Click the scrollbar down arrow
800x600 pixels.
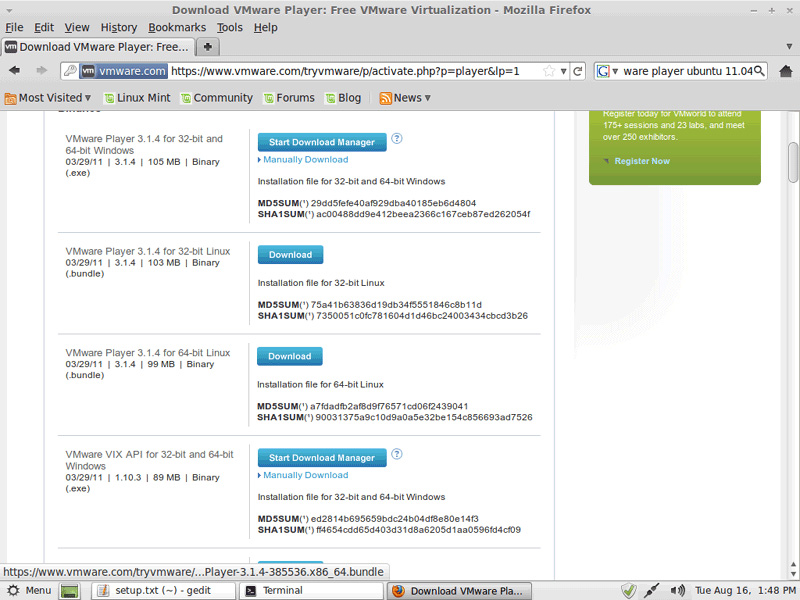[x=793, y=574]
